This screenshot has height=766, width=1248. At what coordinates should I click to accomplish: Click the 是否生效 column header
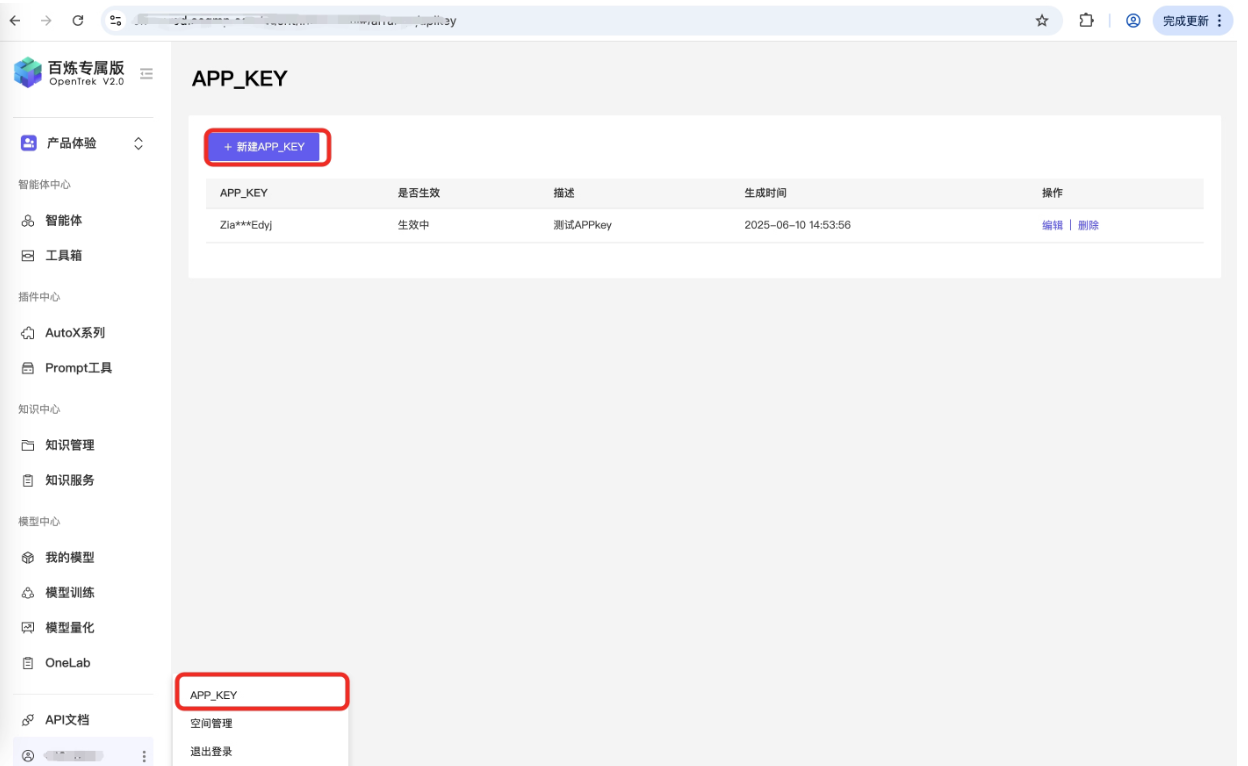click(419, 193)
